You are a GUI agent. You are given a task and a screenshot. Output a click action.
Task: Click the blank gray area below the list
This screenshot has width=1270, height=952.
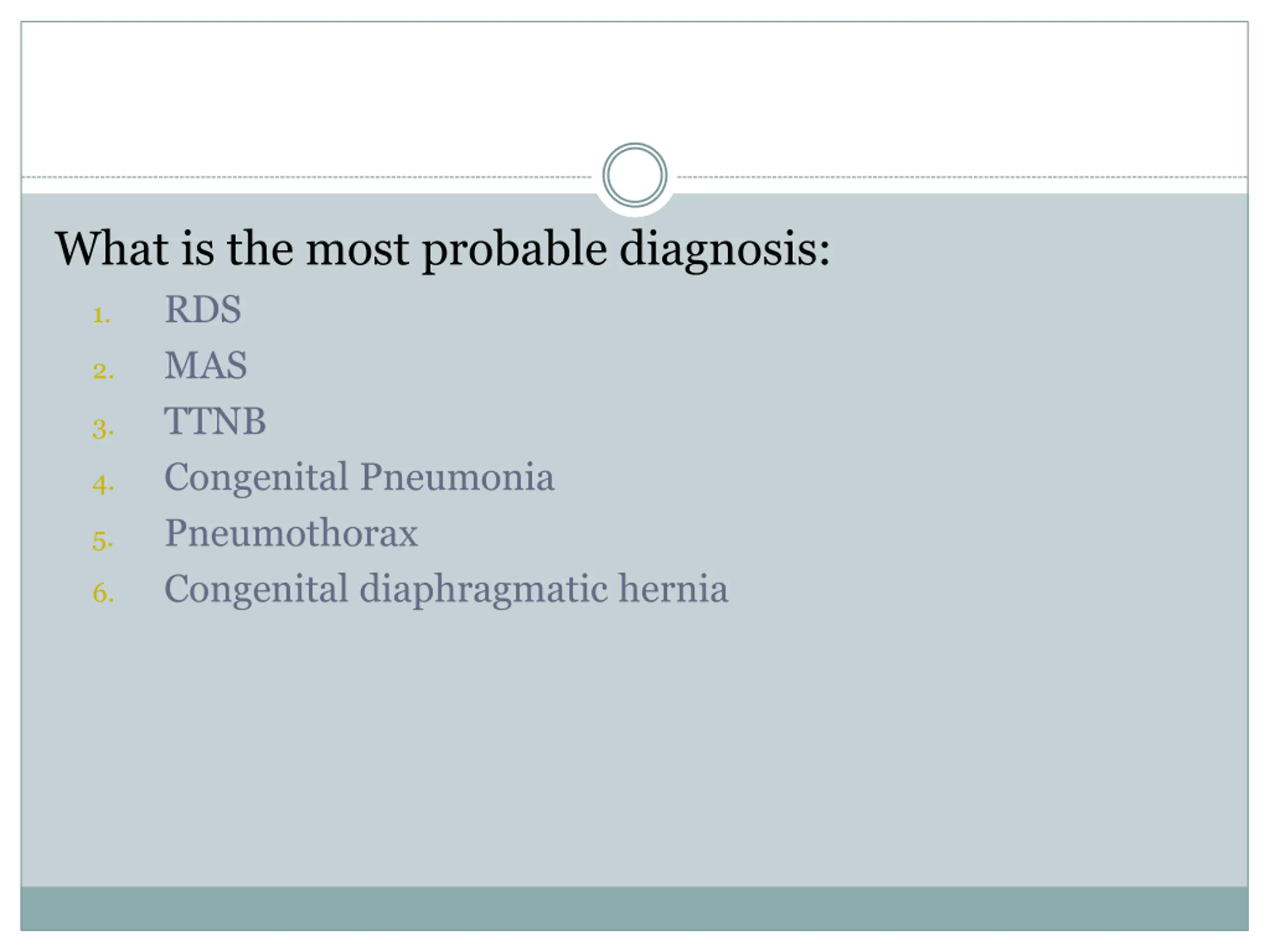pyautogui.click(x=635, y=746)
